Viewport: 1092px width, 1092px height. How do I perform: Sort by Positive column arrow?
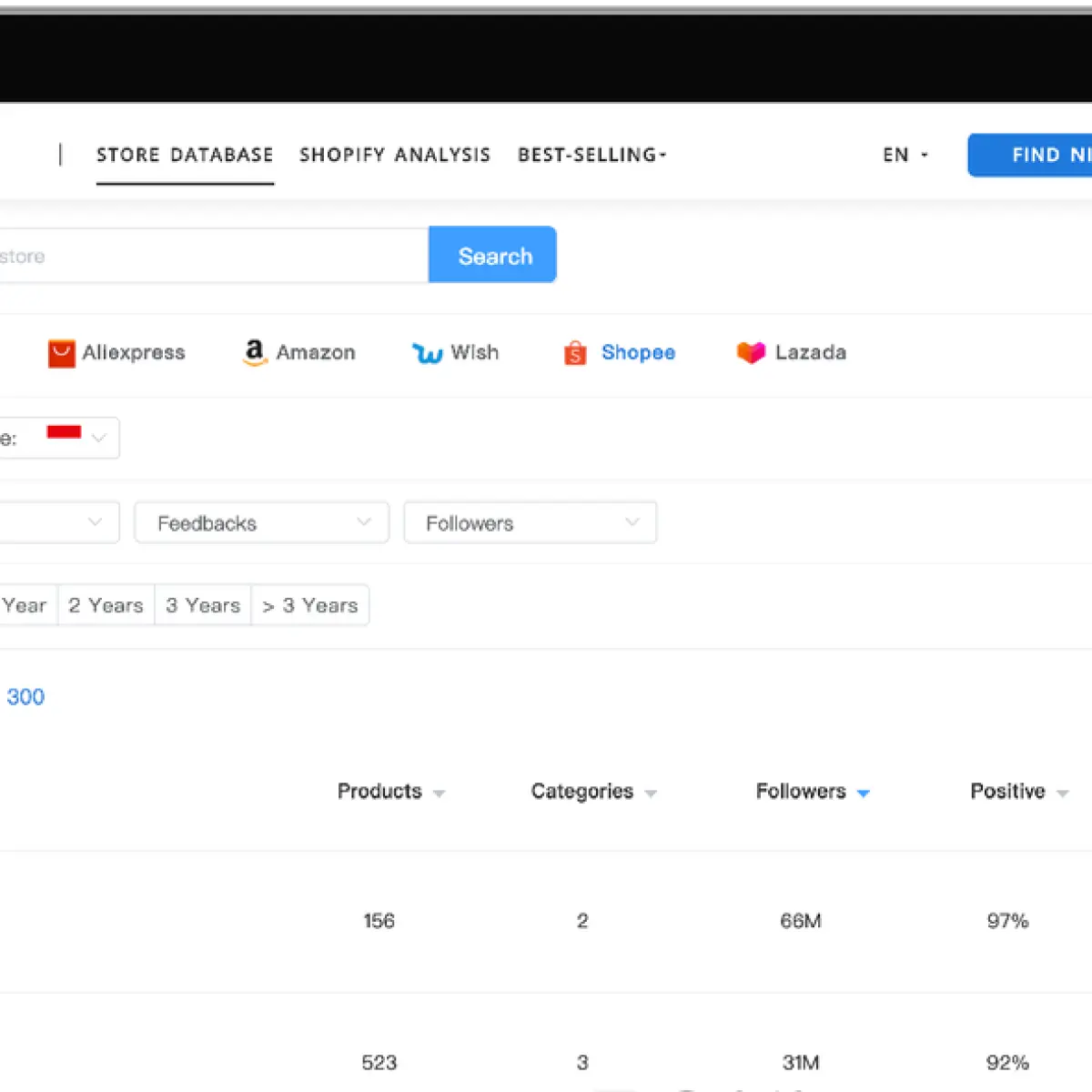point(1062,794)
